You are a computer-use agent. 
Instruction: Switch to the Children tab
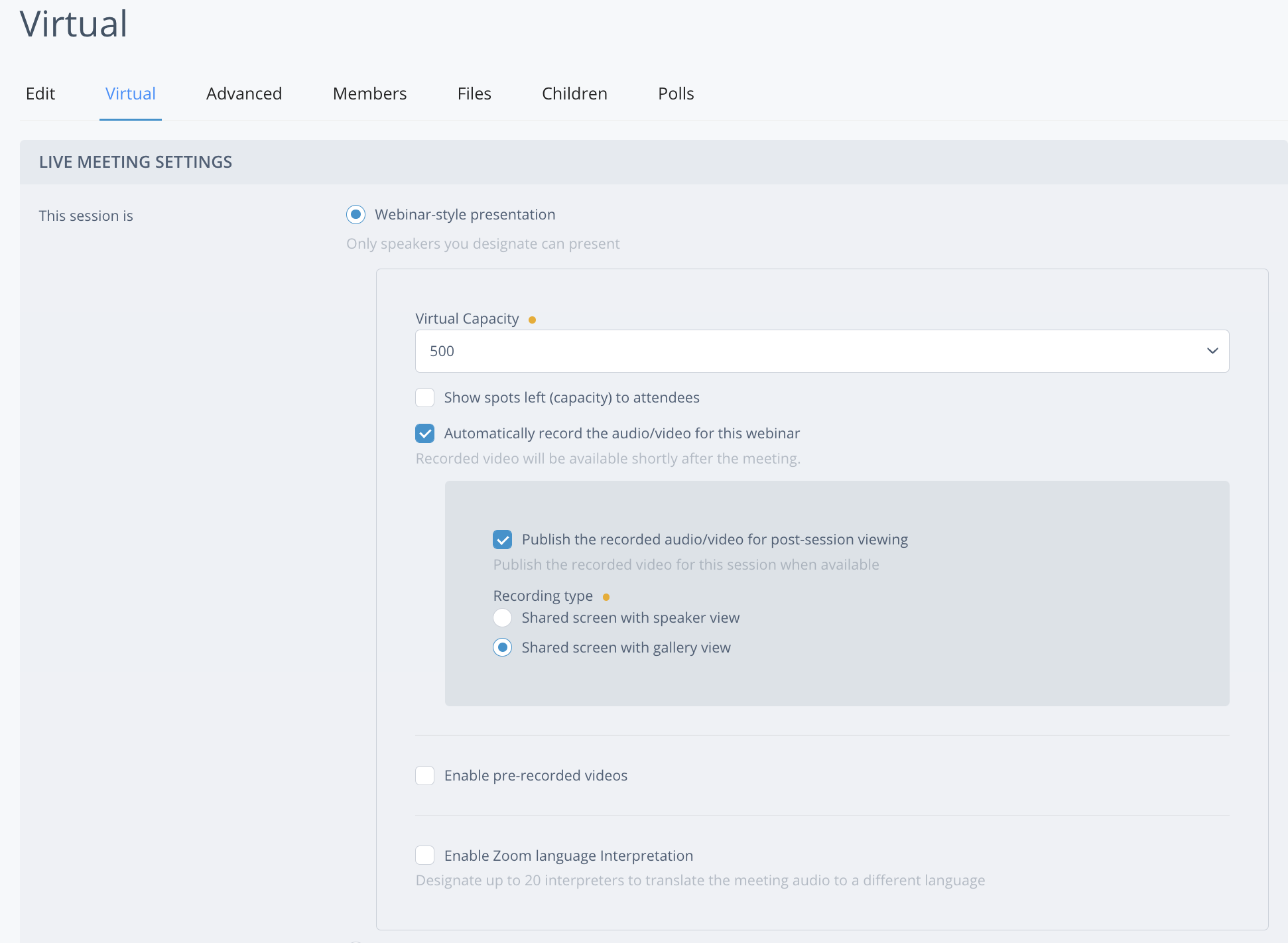(x=574, y=94)
